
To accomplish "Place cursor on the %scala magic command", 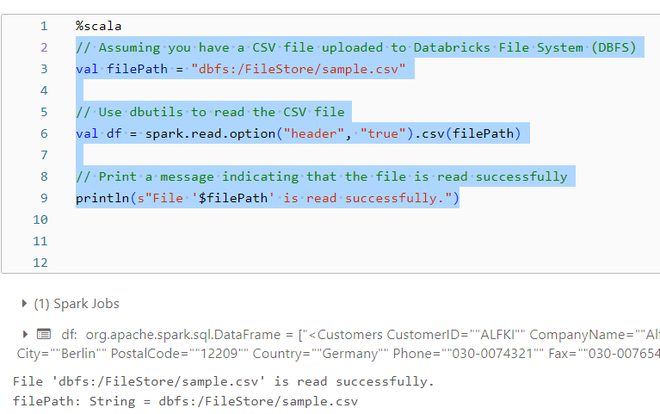I will pos(97,25).
